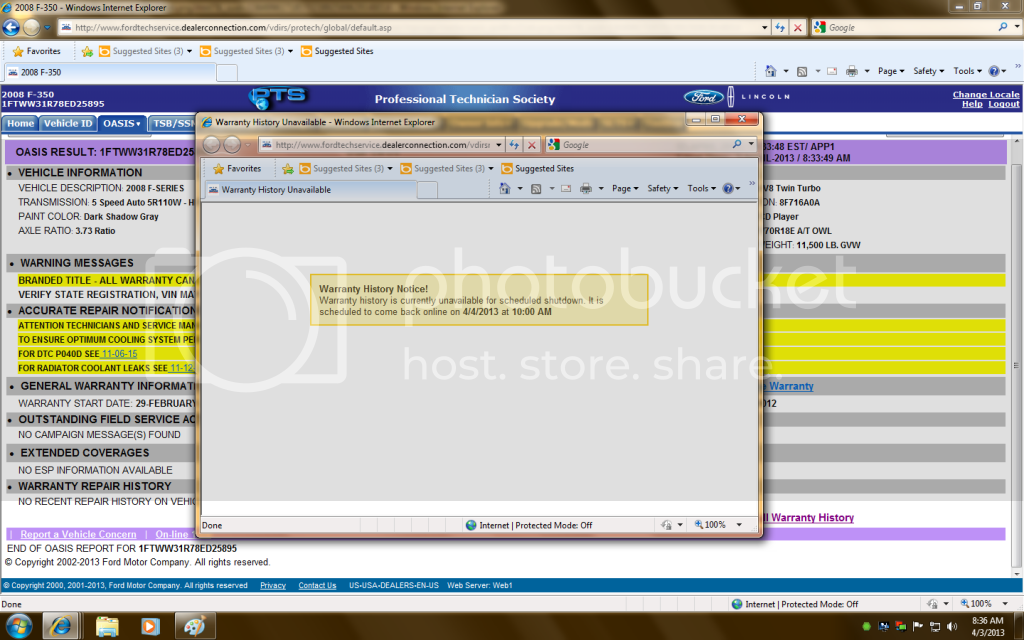Open search provider dropdown in popup window
This screenshot has width=1024, height=640.
pyautogui.click(x=751, y=144)
